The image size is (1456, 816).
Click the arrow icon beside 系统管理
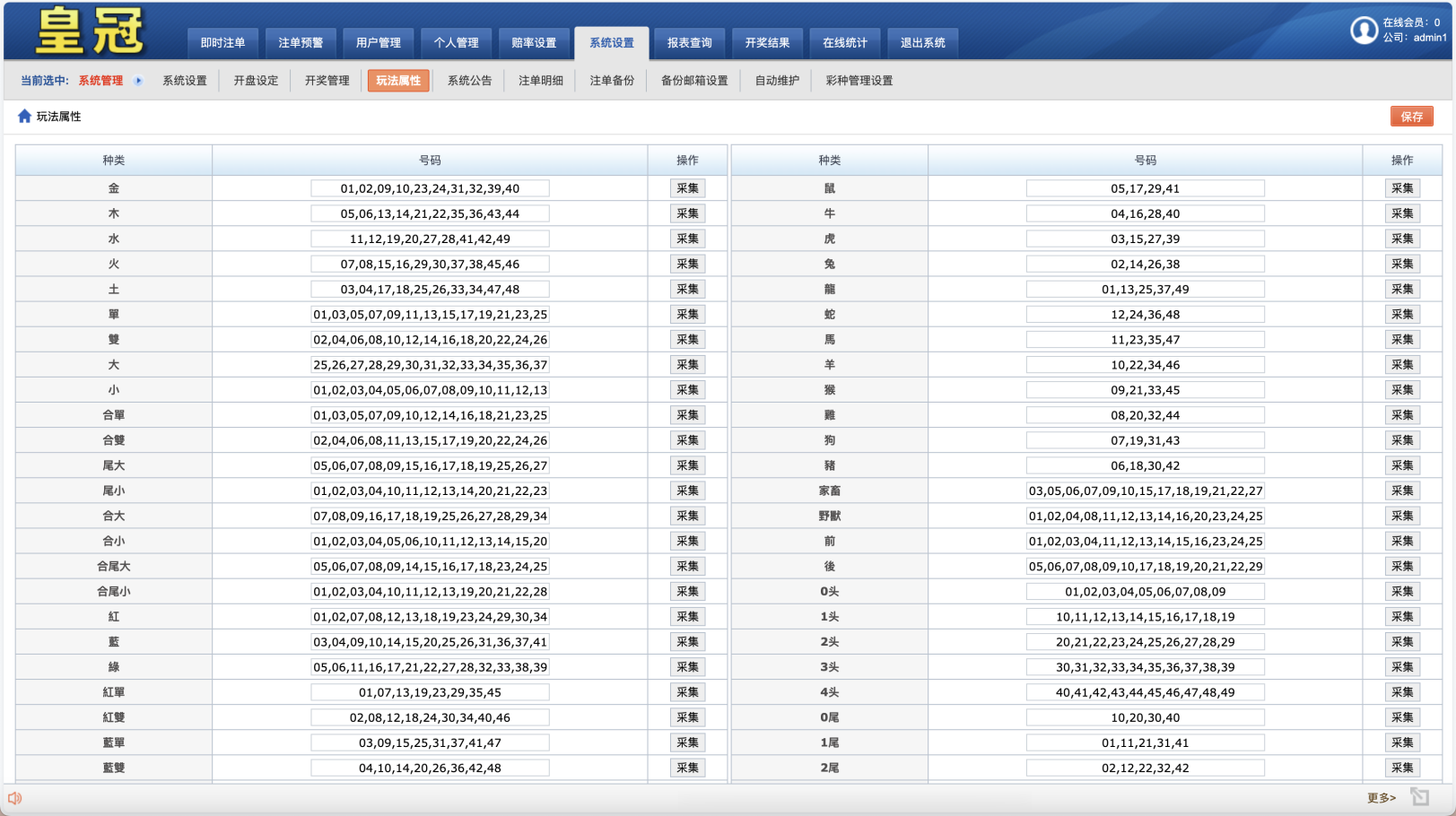(x=138, y=81)
